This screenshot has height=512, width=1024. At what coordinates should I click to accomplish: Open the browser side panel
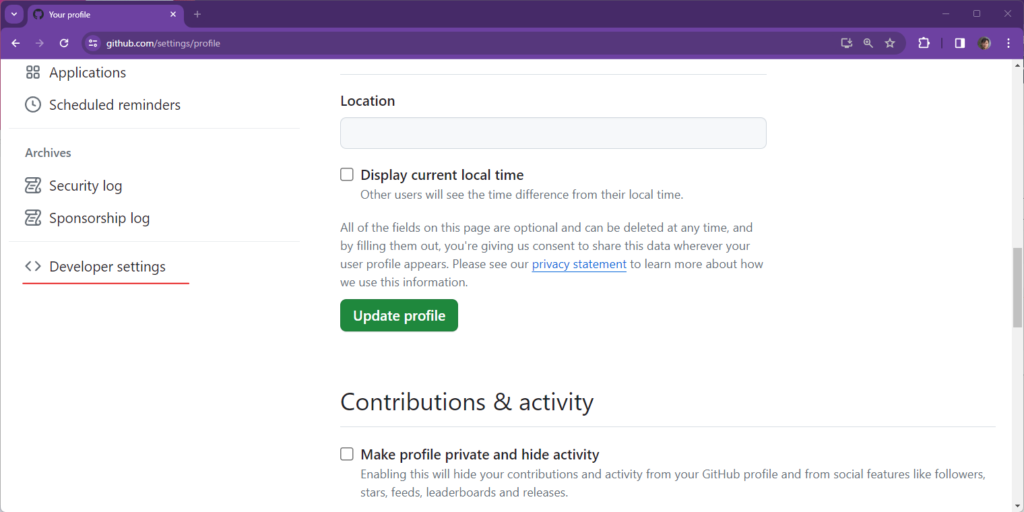click(x=959, y=43)
